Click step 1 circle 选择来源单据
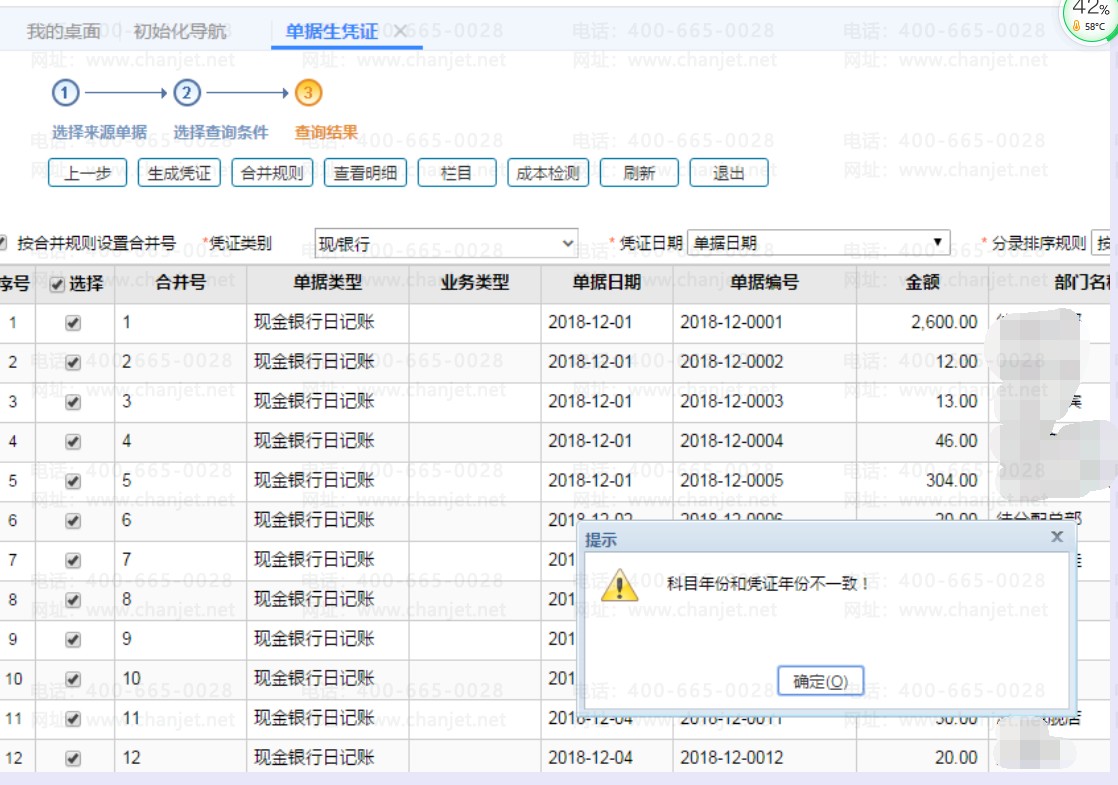The height and width of the screenshot is (785, 1118). point(65,93)
